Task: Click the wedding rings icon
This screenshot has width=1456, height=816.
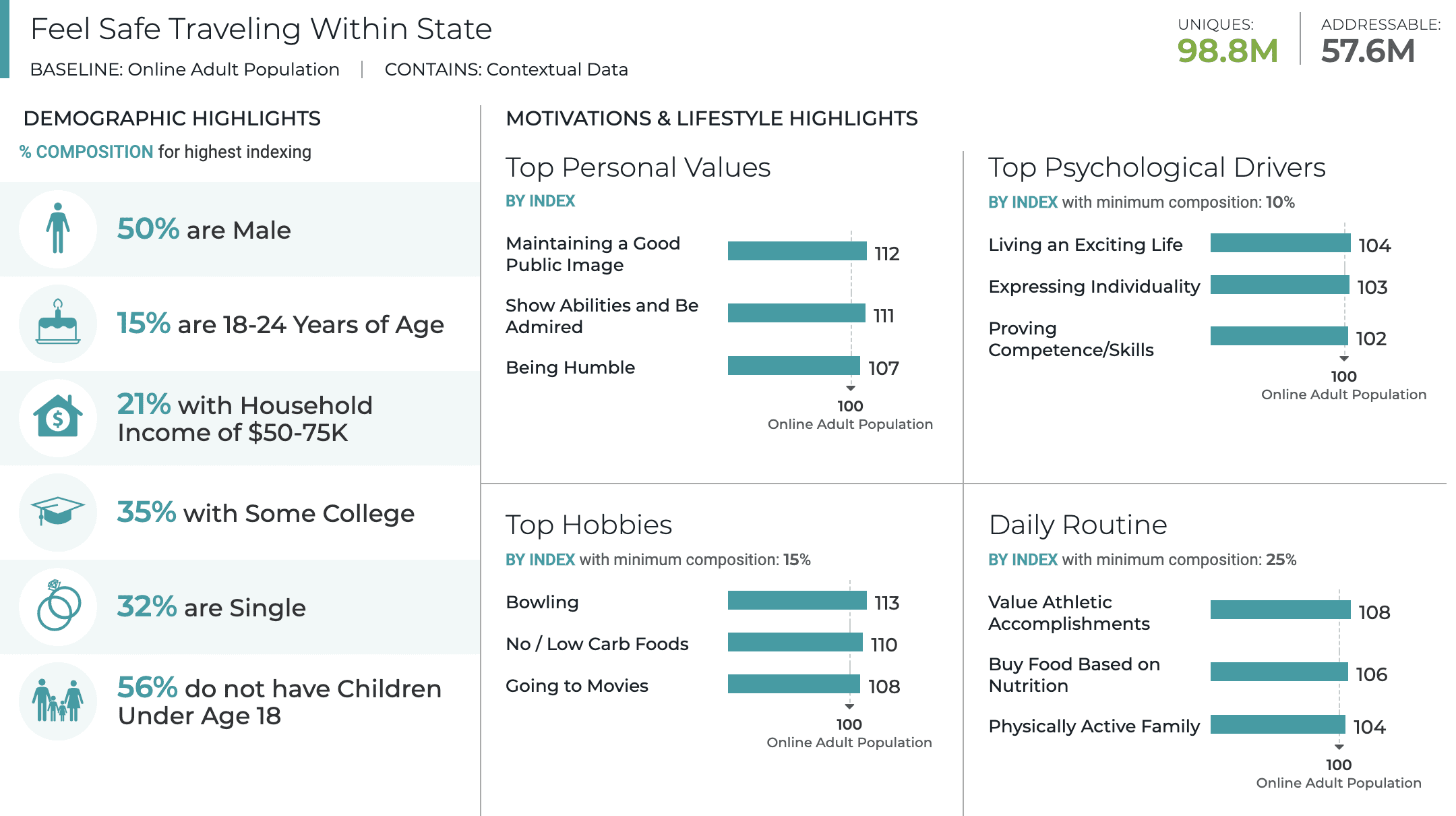Action: coord(58,606)
